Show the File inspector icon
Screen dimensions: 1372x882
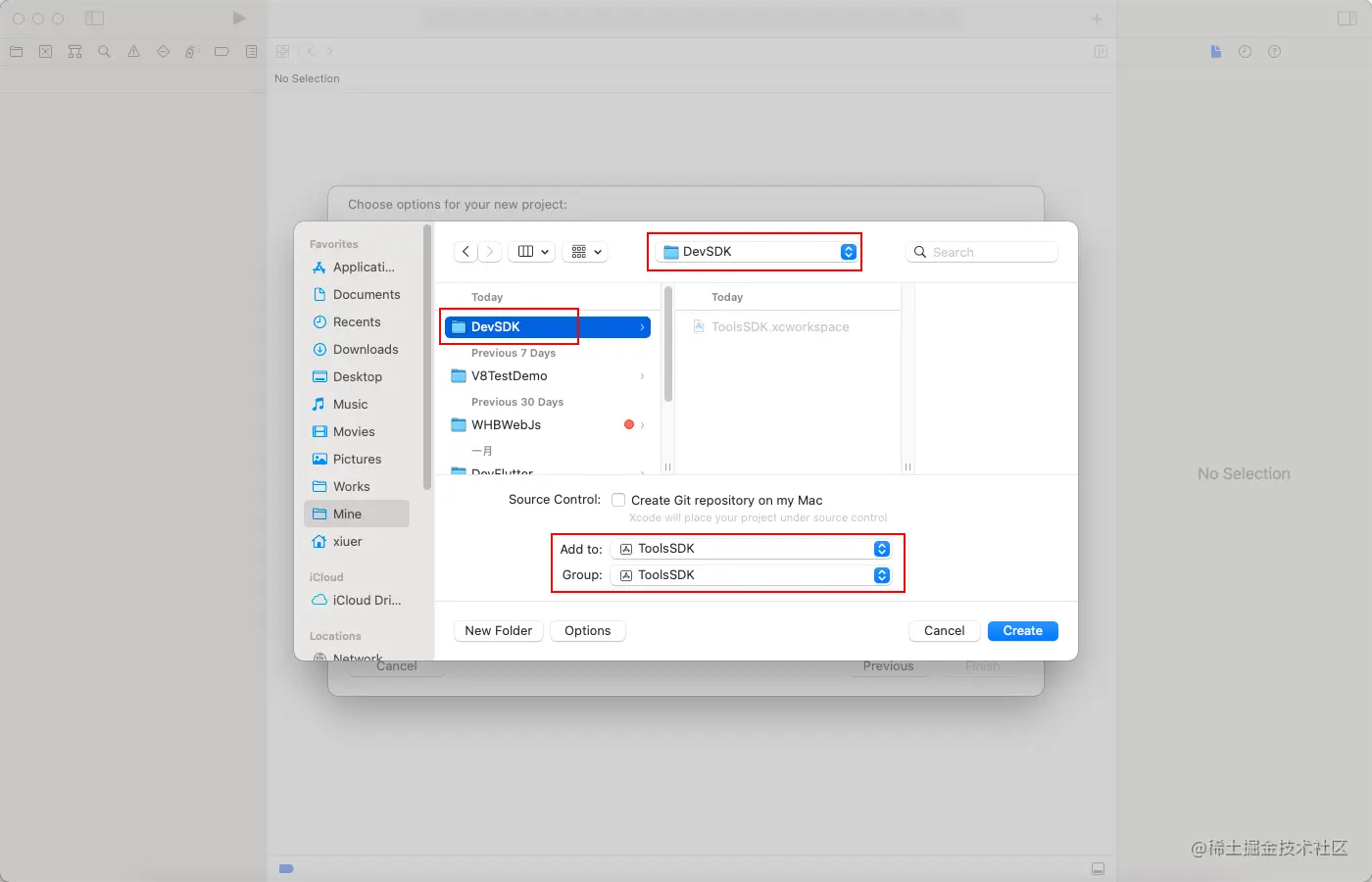[1216, 52]
